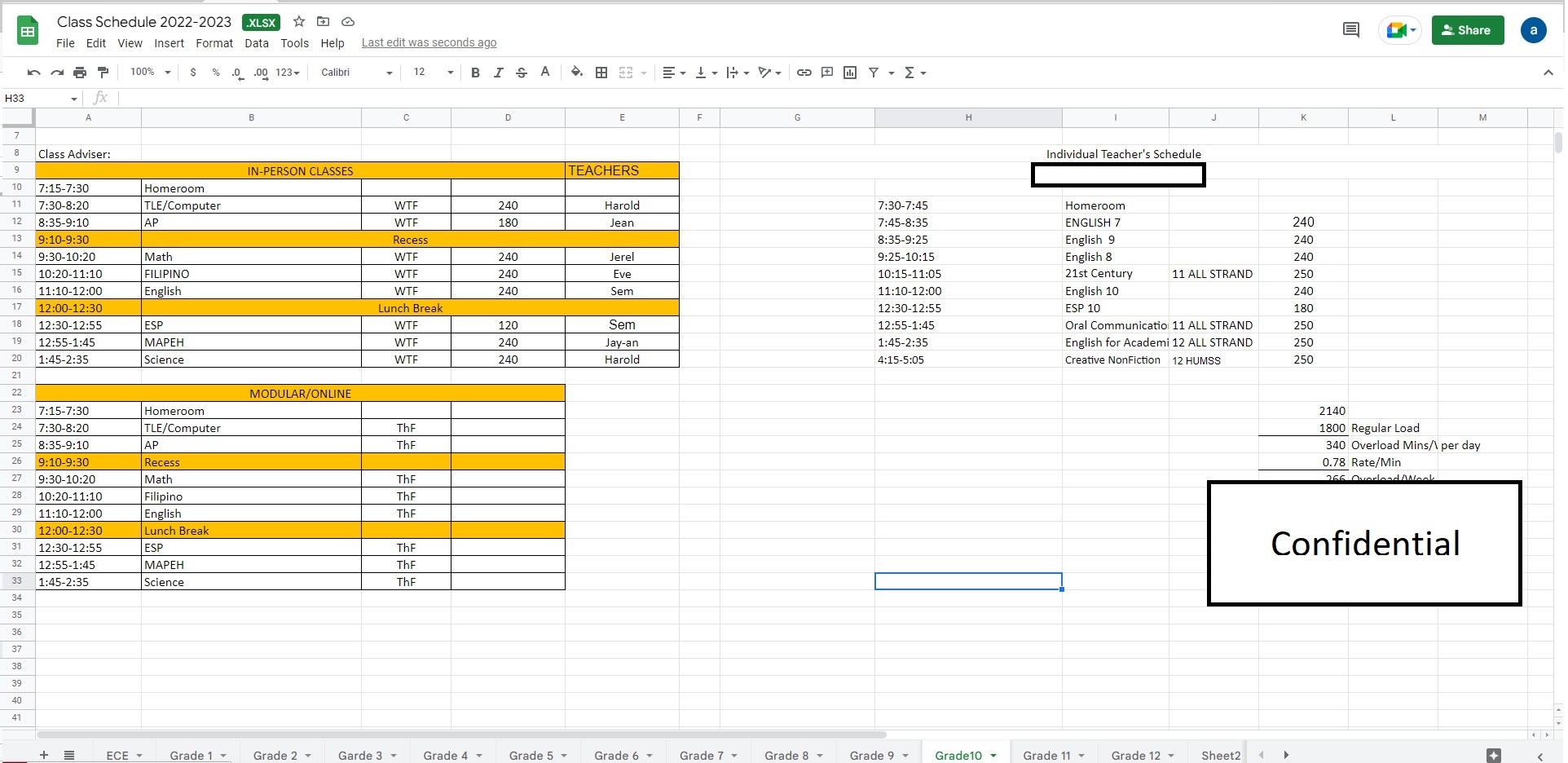This screenshot has height=763, width=1568.
Task: Increase decimal places
Action: point(261,73)
